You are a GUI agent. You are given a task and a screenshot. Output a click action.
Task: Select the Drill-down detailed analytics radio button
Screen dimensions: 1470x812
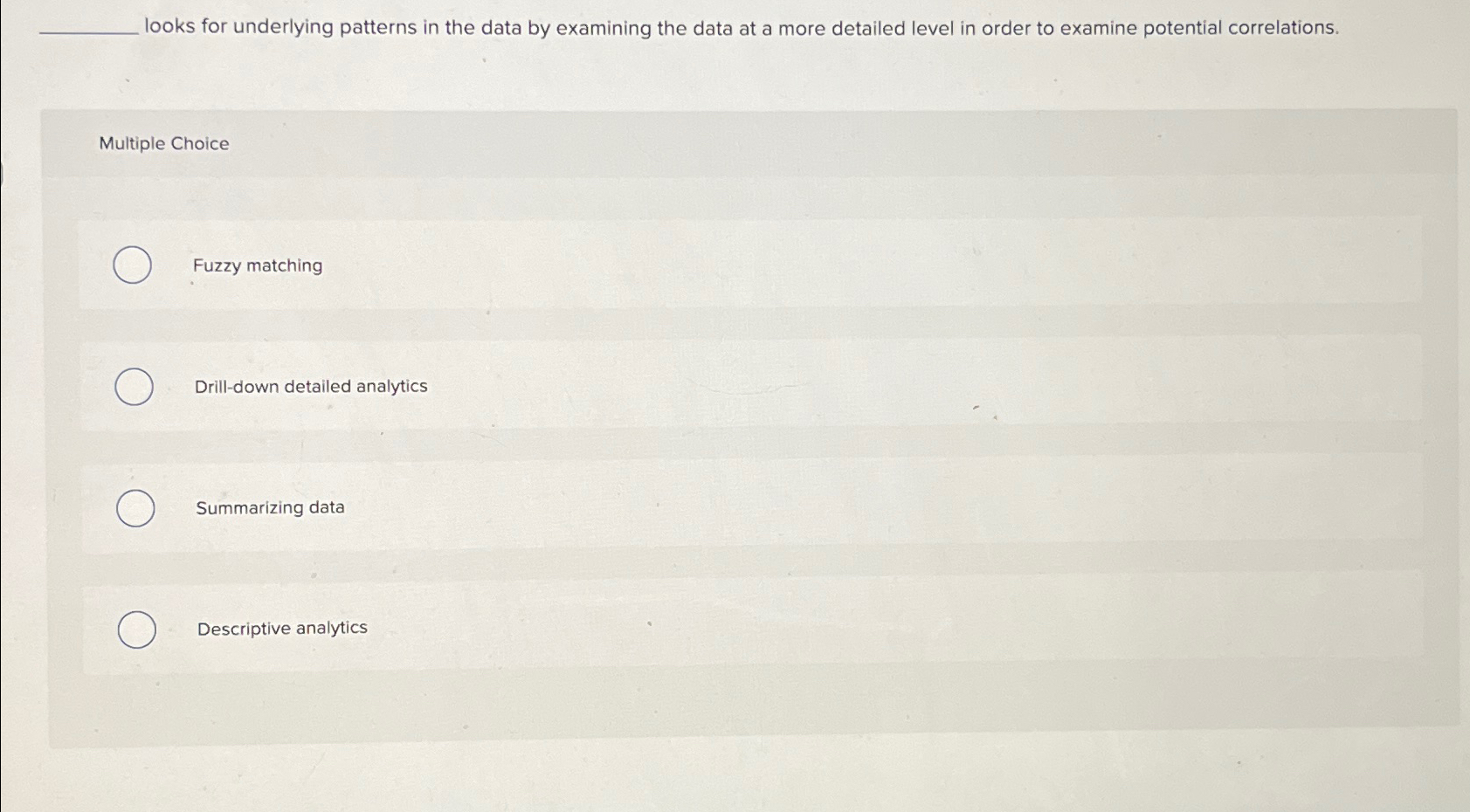pyautogui.click(x=134, y=386)
